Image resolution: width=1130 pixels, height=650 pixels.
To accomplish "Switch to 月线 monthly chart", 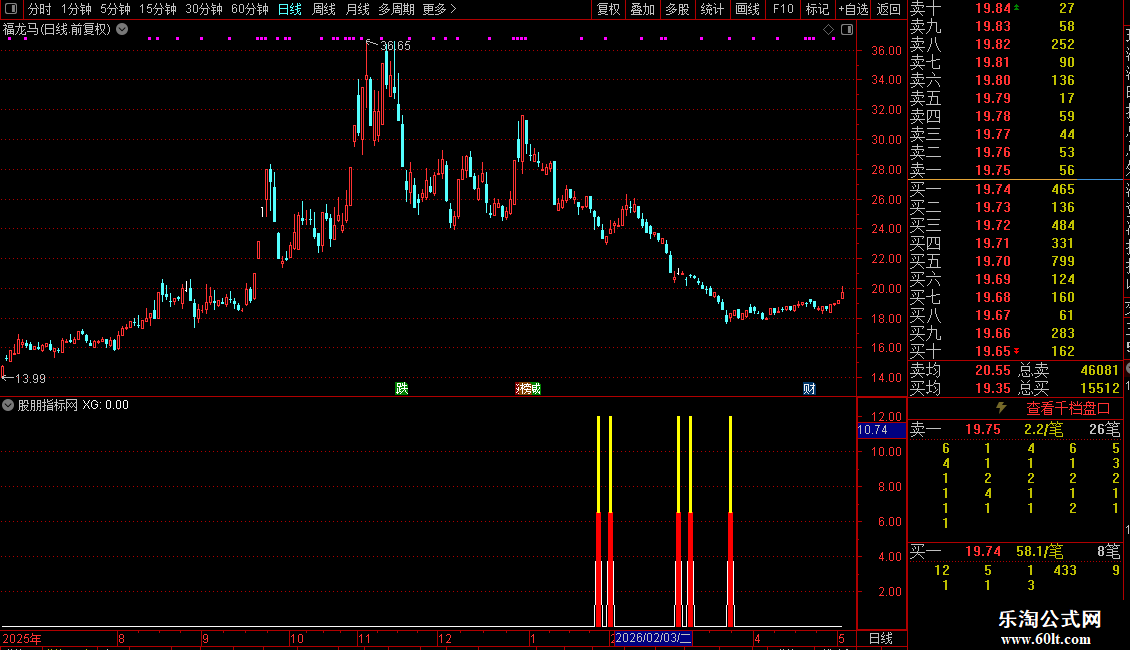I will pos(357,9).
